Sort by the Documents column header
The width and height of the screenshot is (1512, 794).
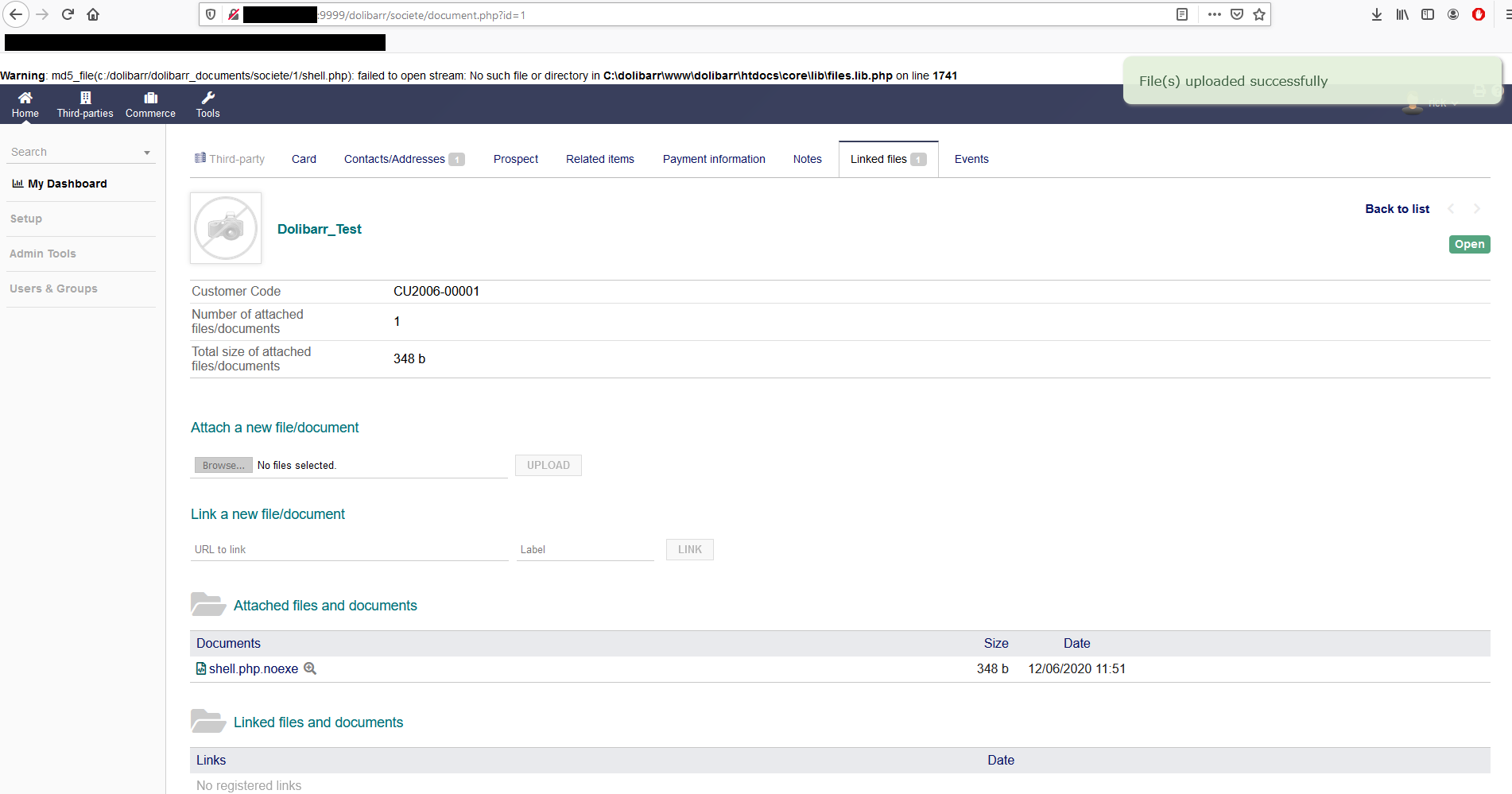(228, 643)
